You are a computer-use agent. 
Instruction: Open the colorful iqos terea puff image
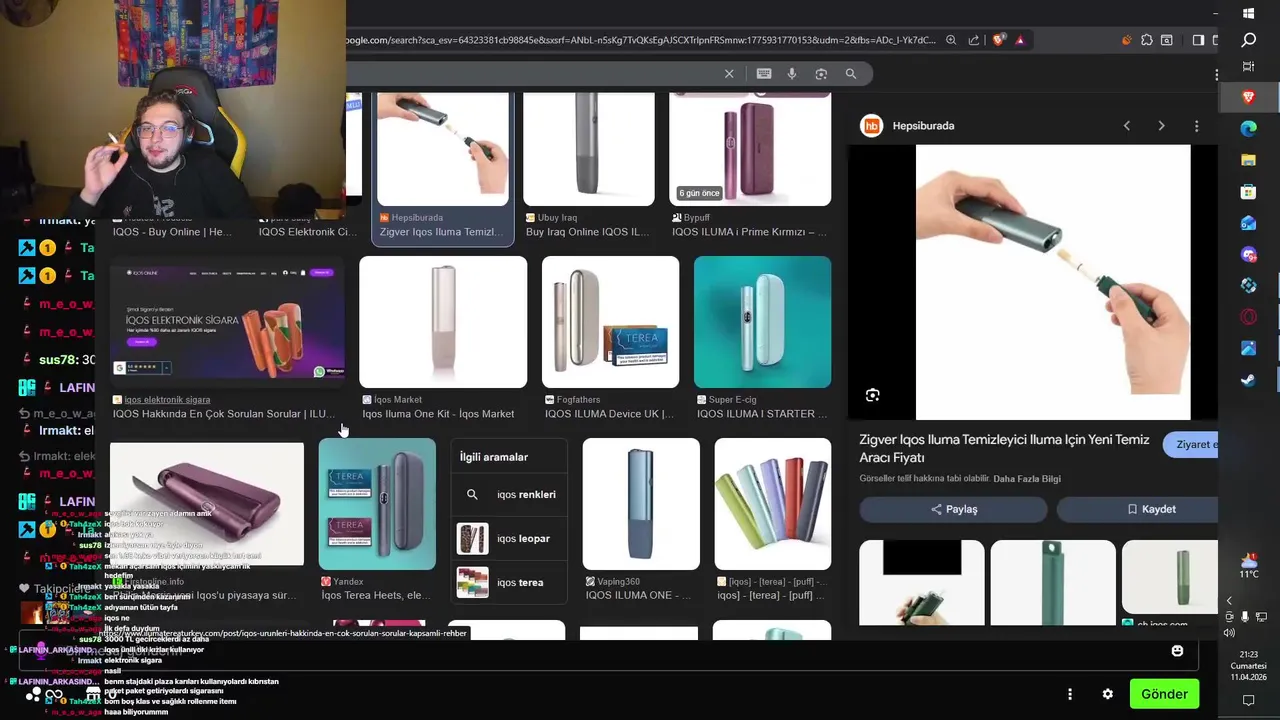coord(772,504)
